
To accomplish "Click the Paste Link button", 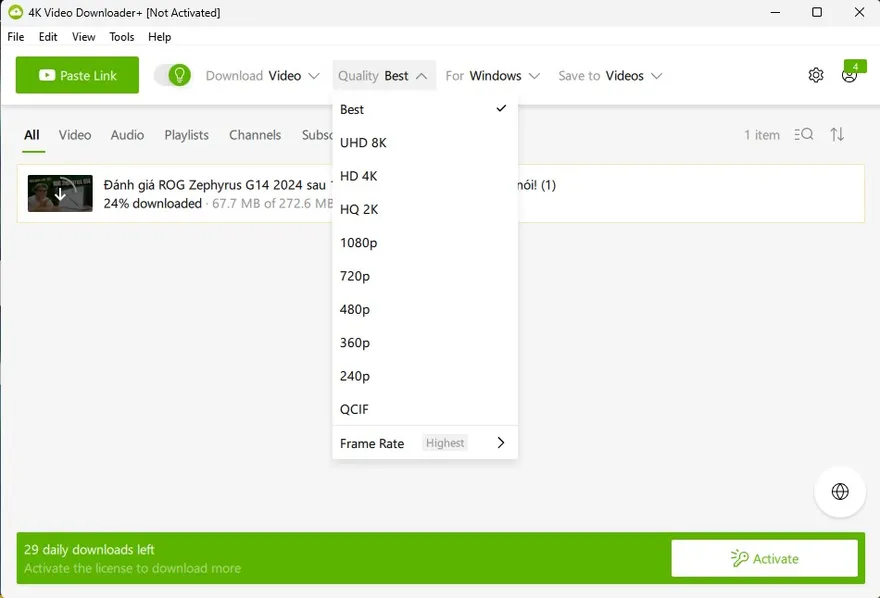I will click(x=77, y=75).
